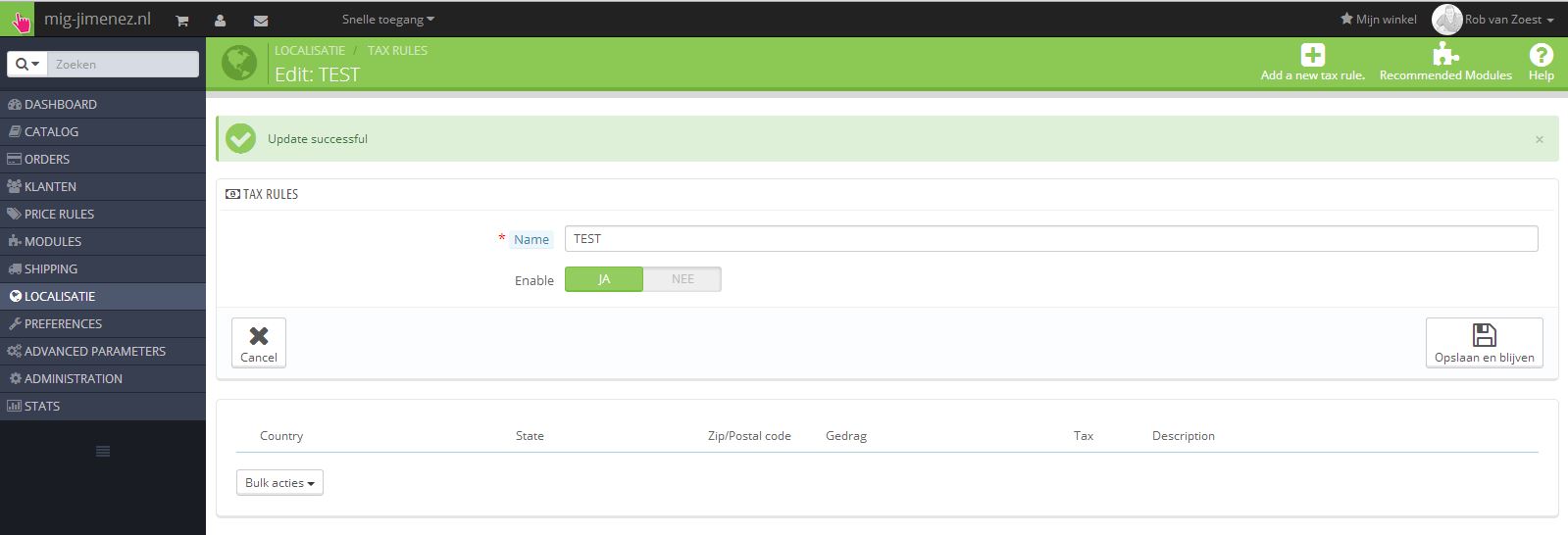Open Administration in the sidebar
The image size is (1568, 535).
coord(103,378)
